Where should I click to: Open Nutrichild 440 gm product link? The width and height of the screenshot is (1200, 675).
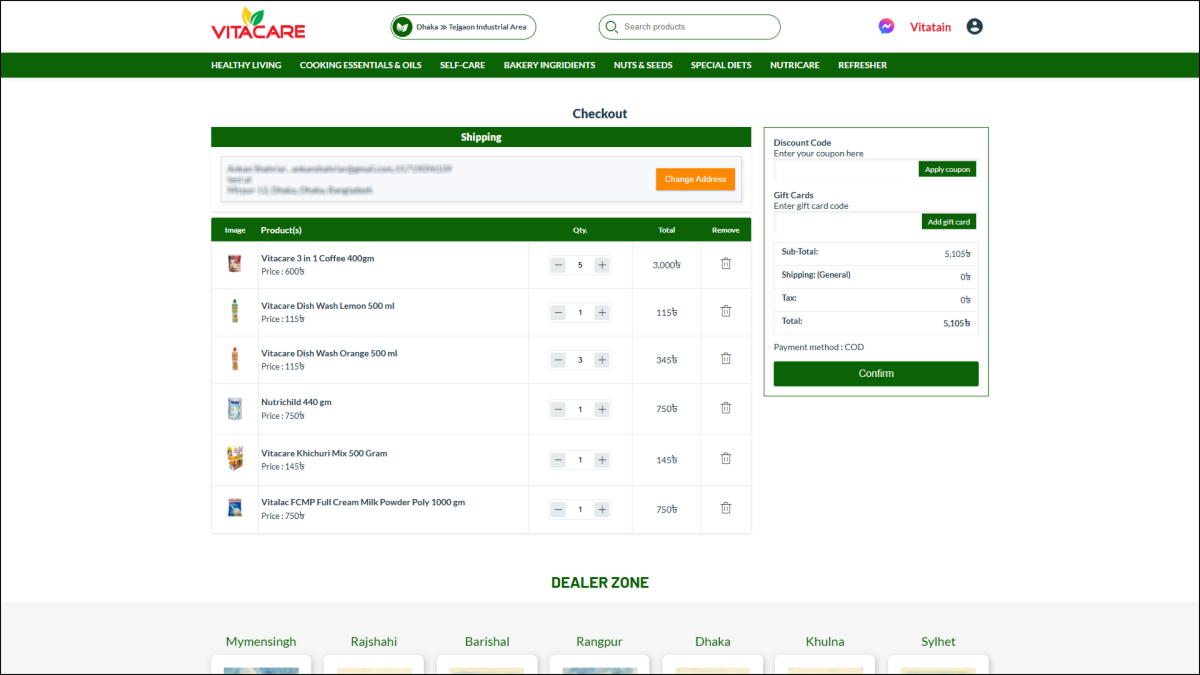296,402
